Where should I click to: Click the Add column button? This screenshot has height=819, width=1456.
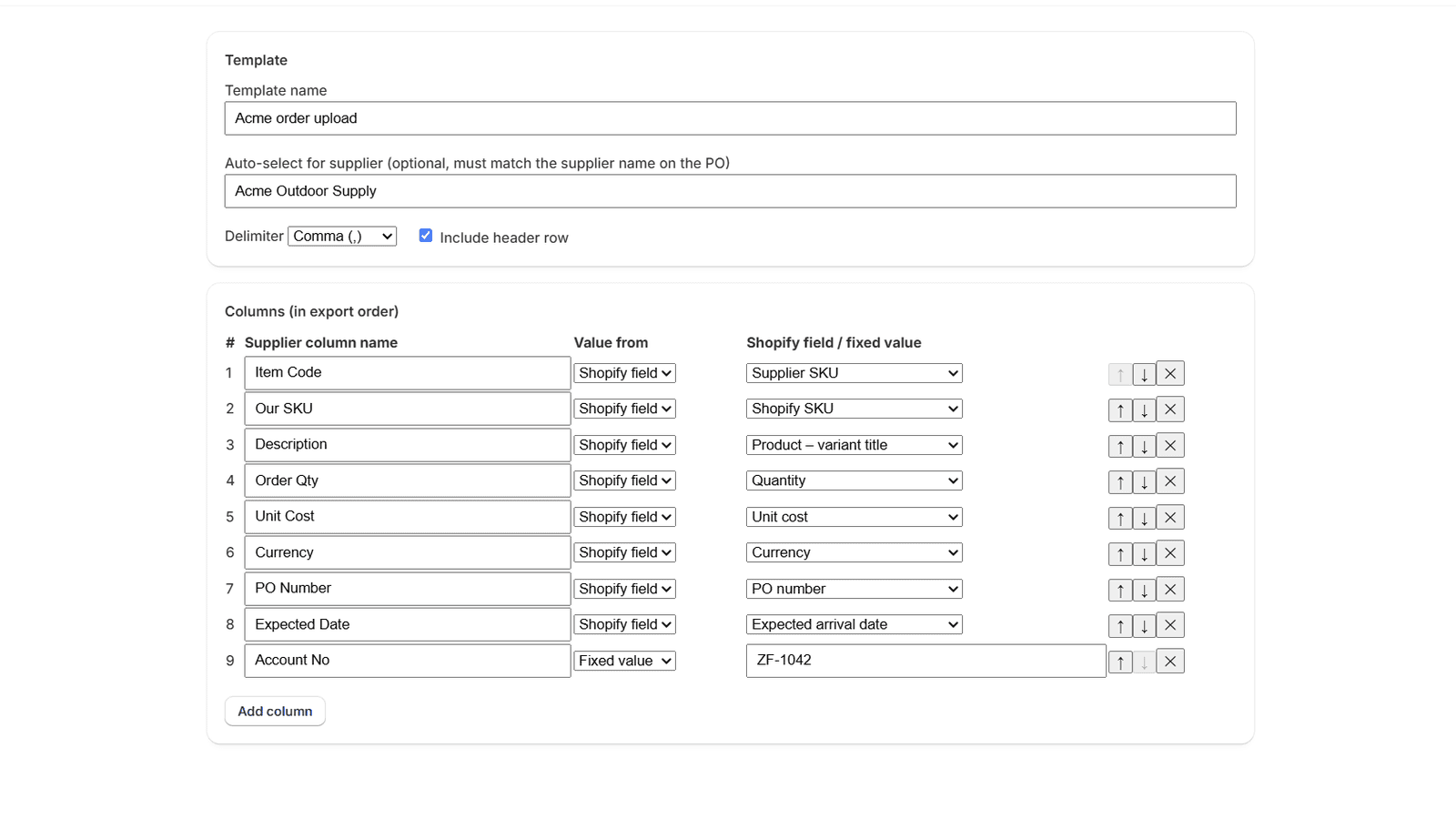click(x=275, y=712)
